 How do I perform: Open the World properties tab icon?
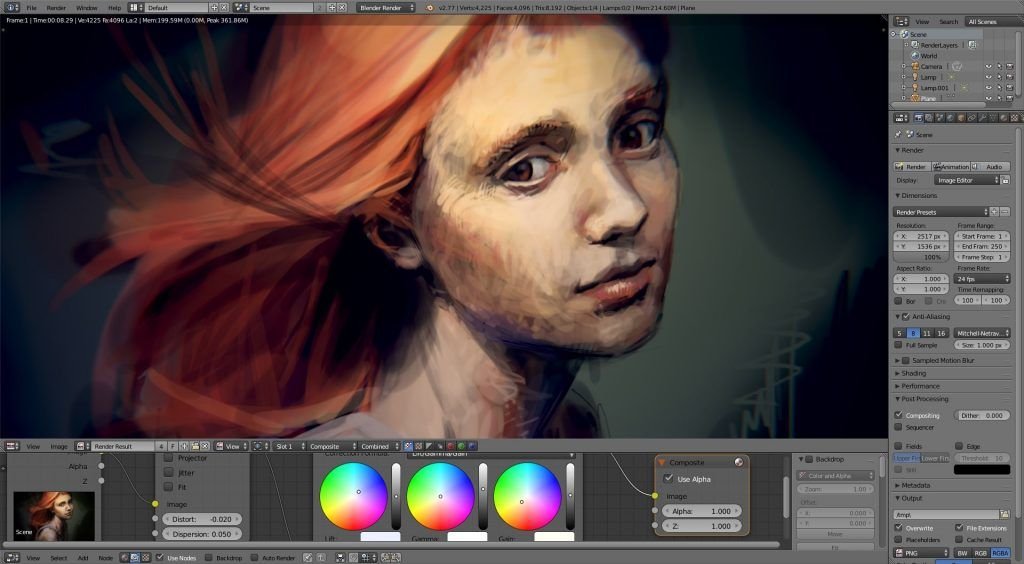[950, 118]
